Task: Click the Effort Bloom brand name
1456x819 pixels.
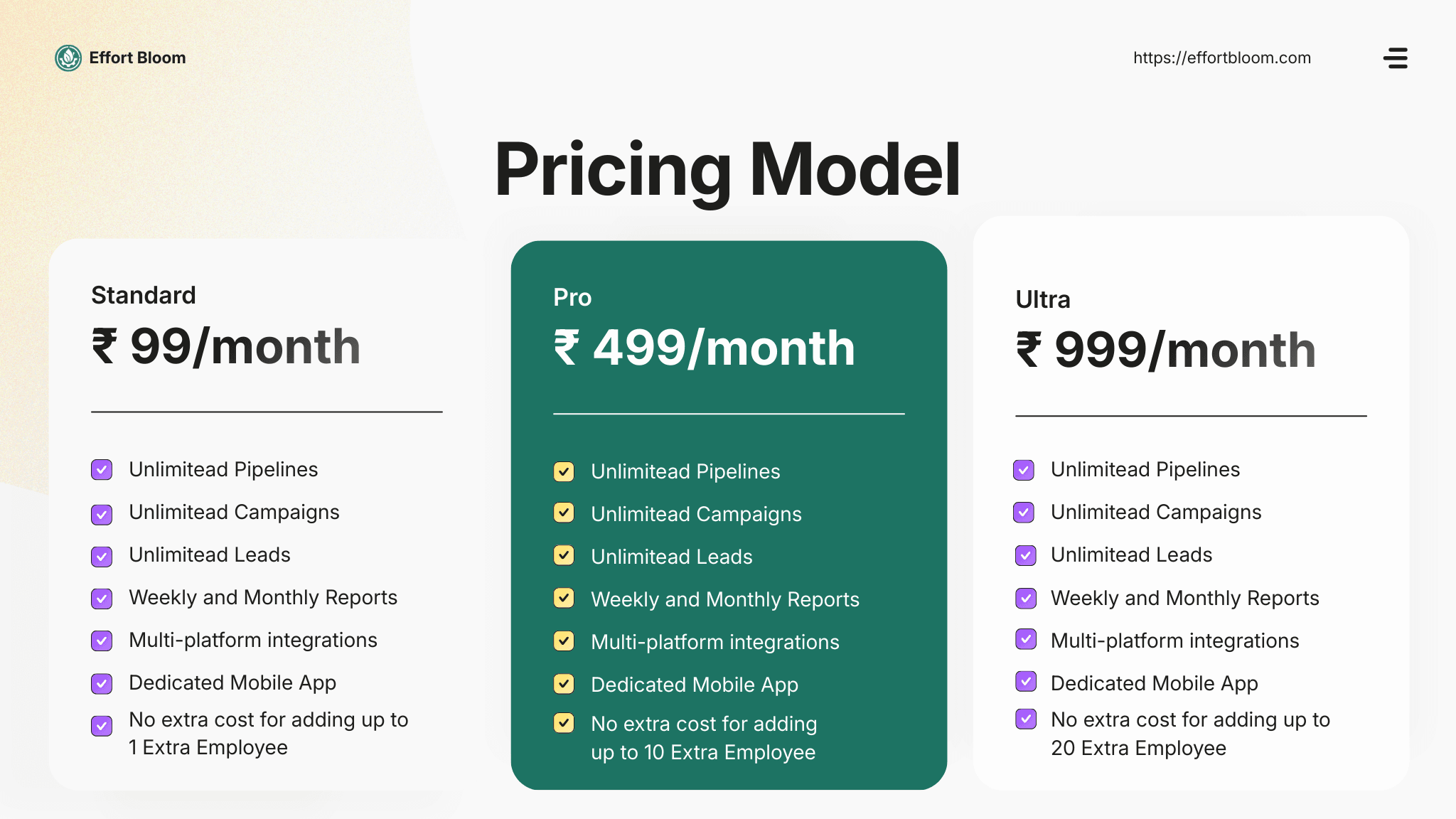Action: [x=137, y=58]
